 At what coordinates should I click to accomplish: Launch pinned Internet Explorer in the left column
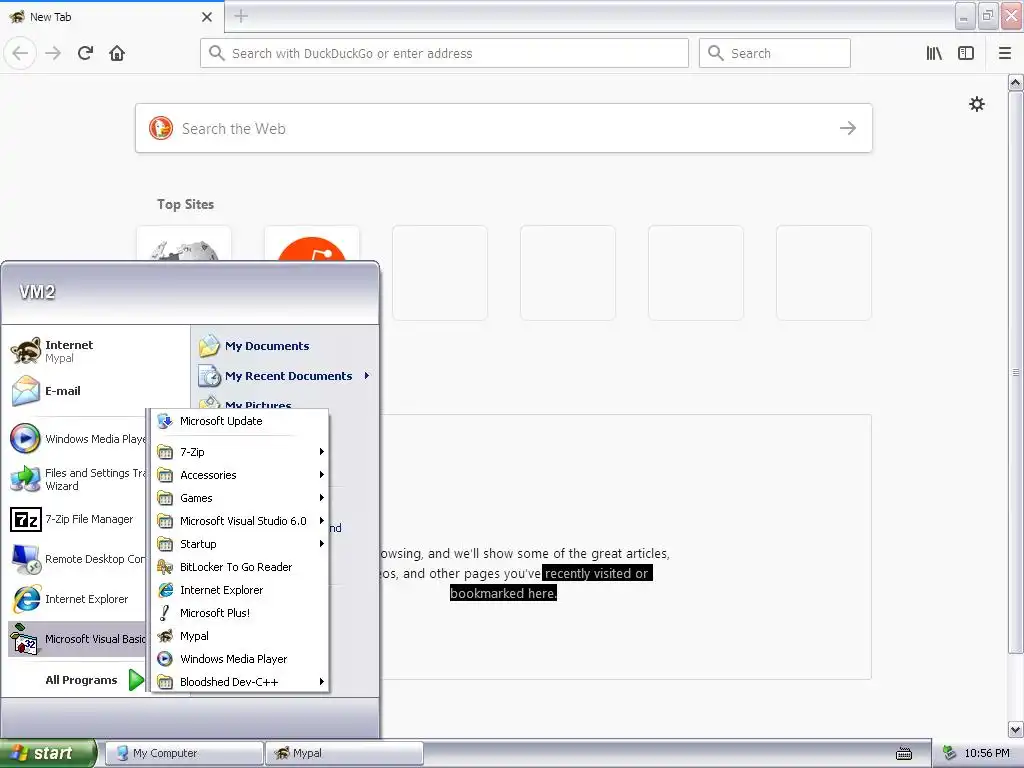(77, 599)
